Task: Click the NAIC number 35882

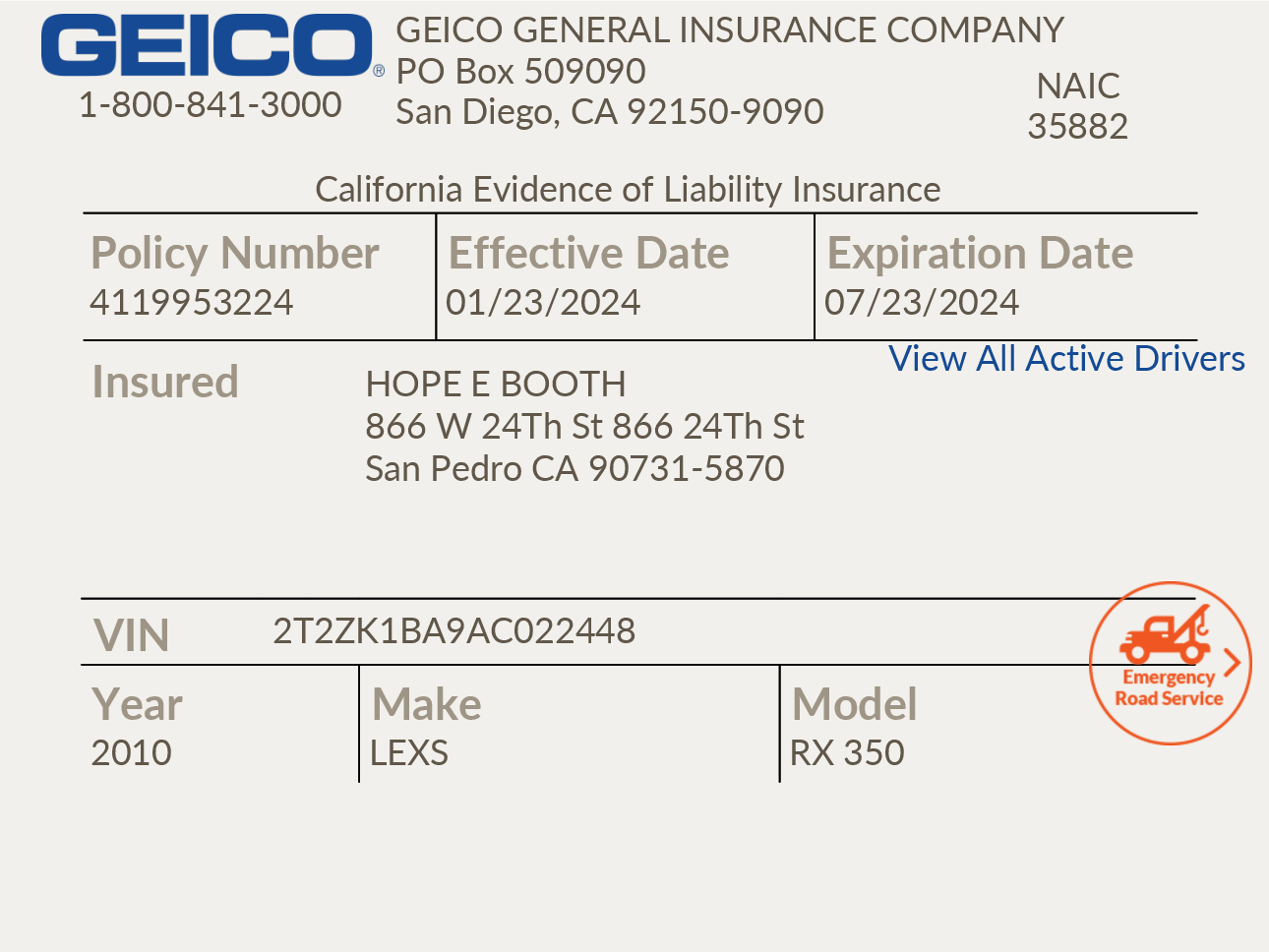Action: point(1077,126)
